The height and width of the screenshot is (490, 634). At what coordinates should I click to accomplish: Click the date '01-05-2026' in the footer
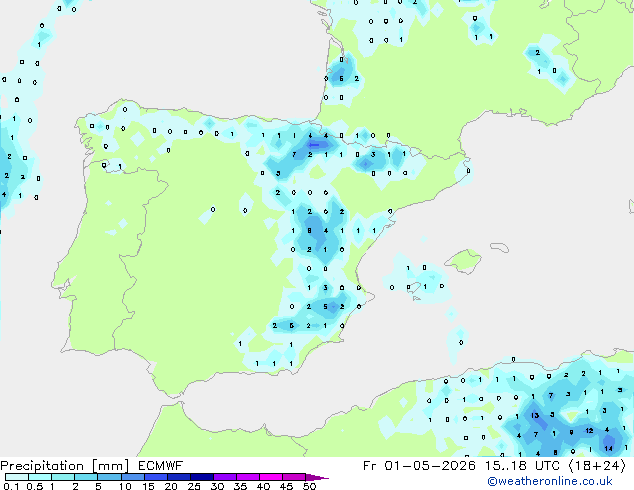coord(430,466)
